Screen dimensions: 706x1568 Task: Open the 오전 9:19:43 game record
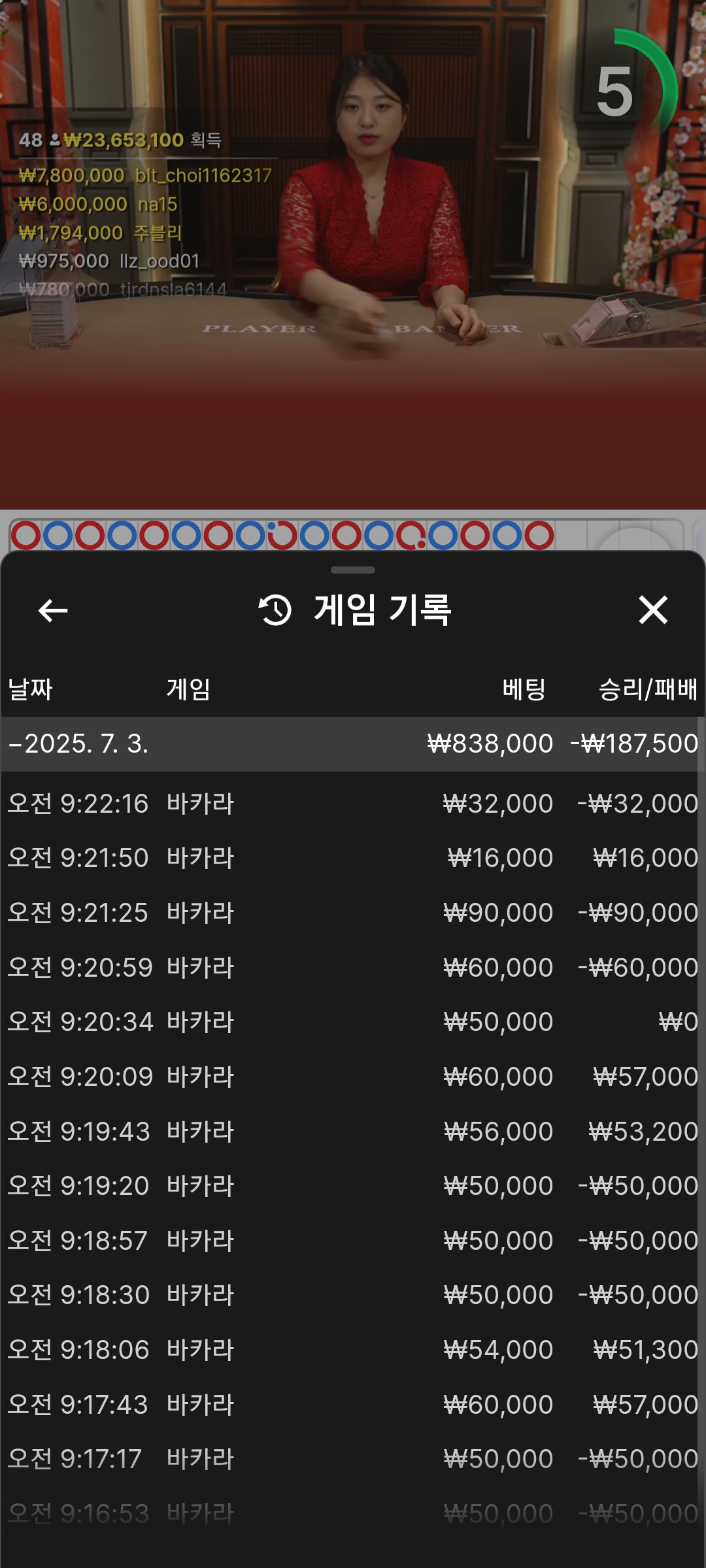point(353,1132)
